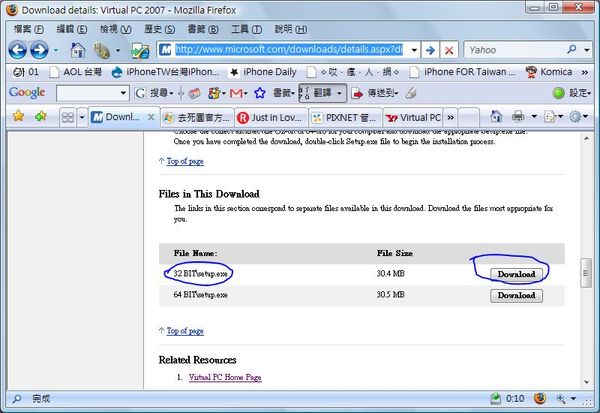Click the Top of page link above Files section
Screen dimensions: 600x413
[x=185, y=162]
